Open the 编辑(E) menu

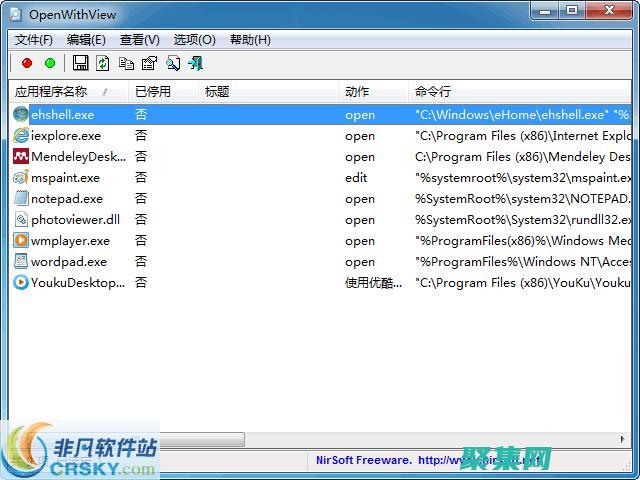[86, 40]
